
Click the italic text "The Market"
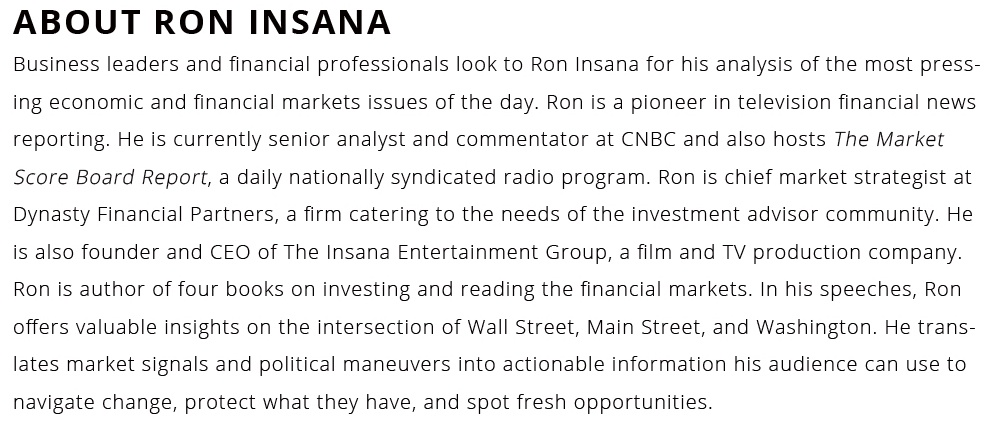click(889, 139)
